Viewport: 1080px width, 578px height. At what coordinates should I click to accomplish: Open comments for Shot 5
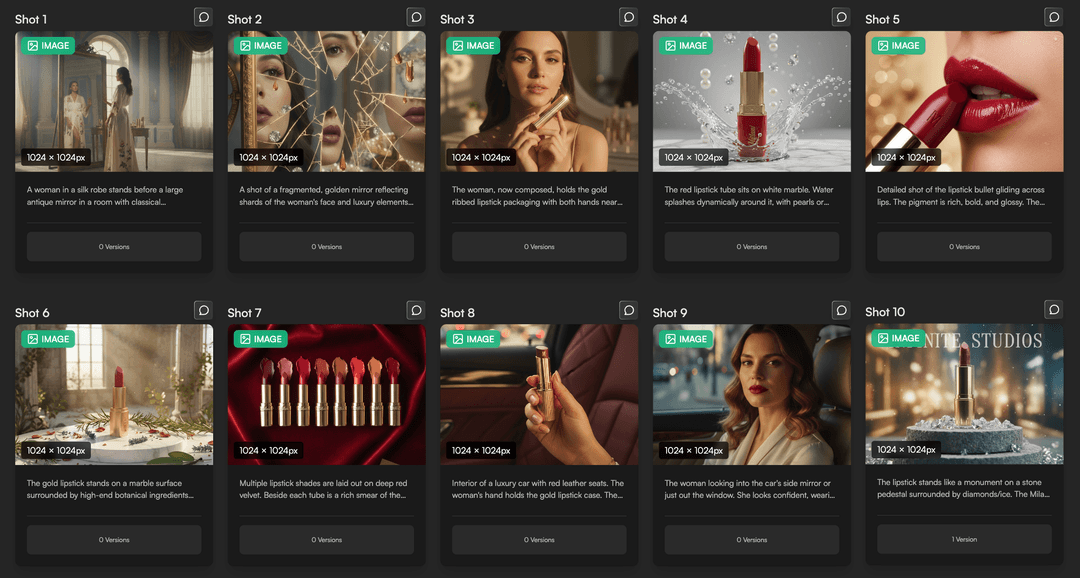(x=1053, y=17)
